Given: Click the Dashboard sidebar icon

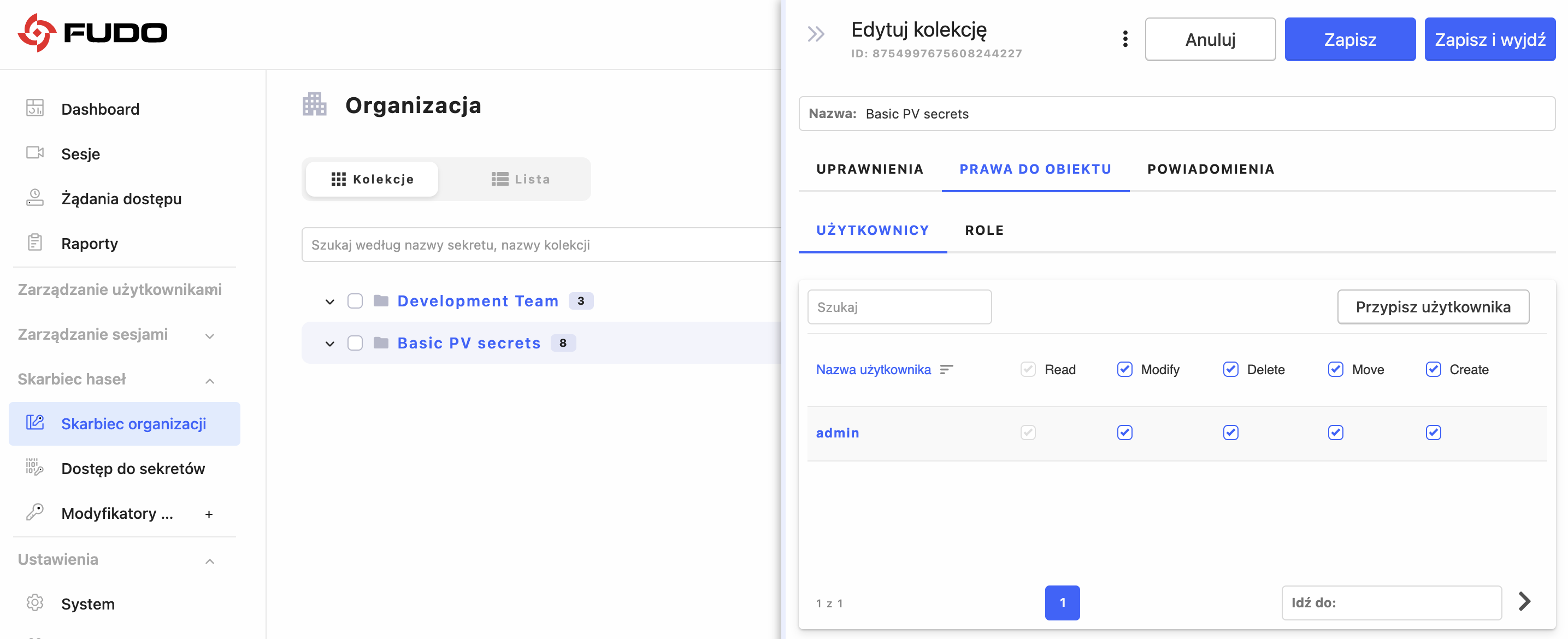Looking at the screenshot, I should 35,108.
